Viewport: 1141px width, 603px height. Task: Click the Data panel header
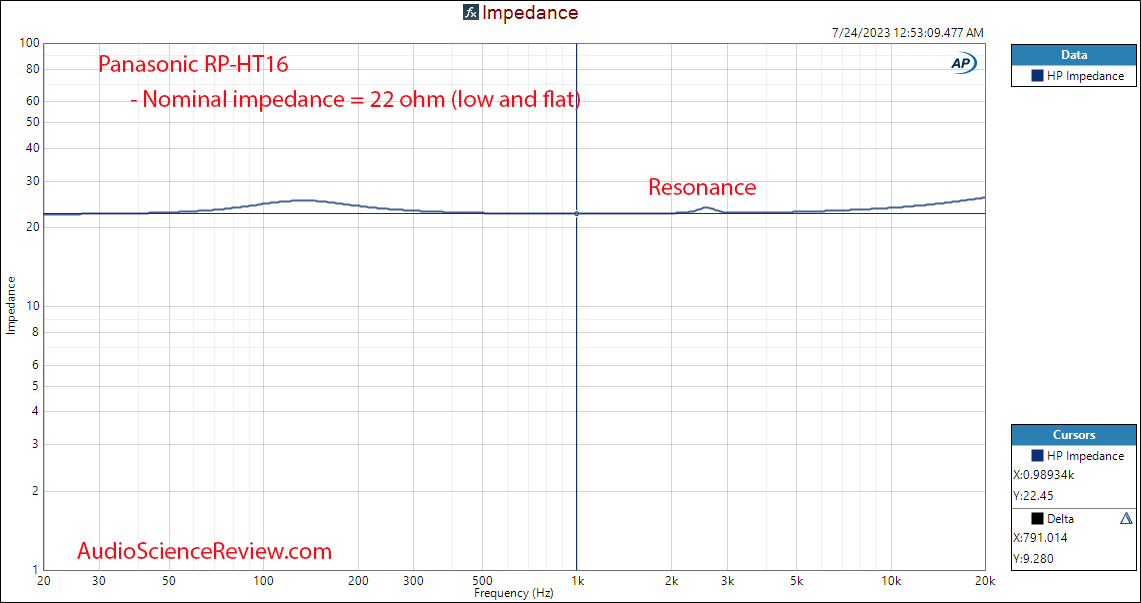(1073, 55)
